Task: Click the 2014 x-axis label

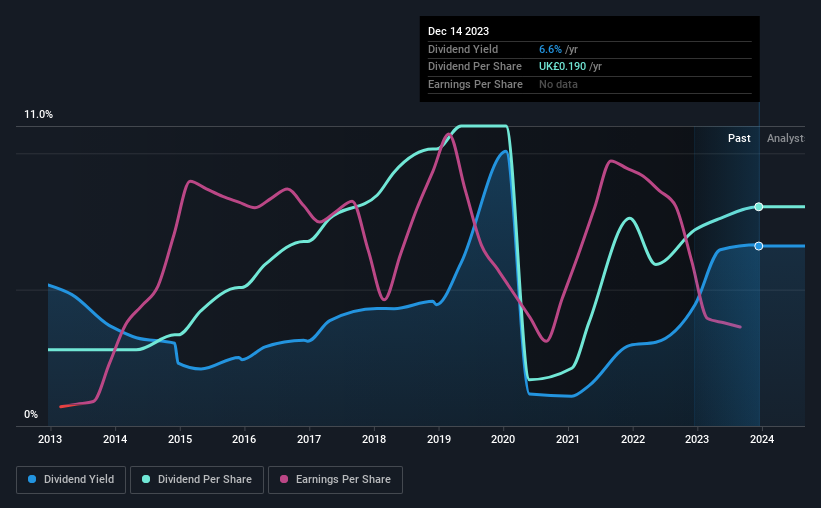Action: (x=115, y=439)
